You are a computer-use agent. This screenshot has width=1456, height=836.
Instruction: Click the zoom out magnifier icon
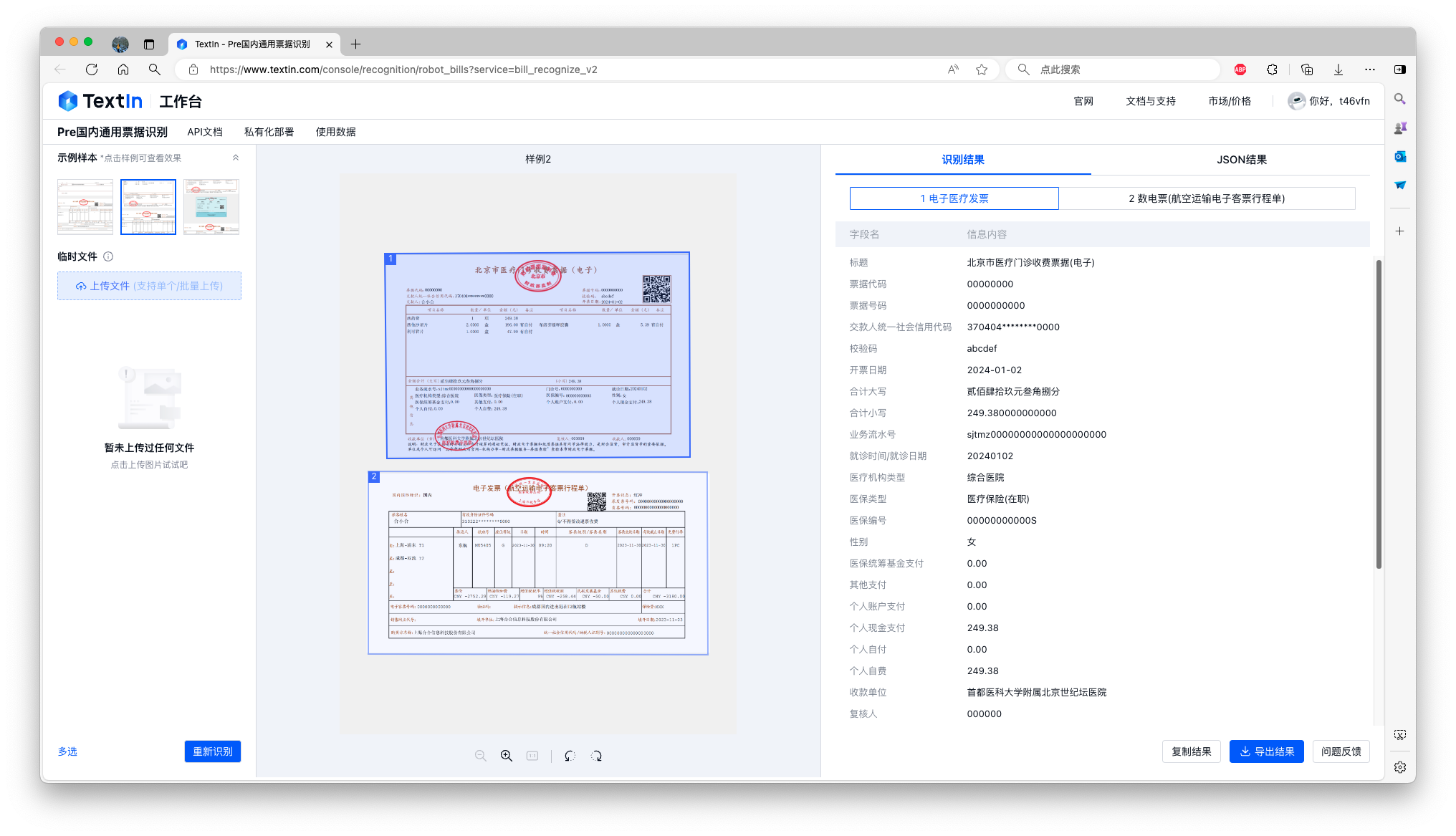click(x=480, y=756)
